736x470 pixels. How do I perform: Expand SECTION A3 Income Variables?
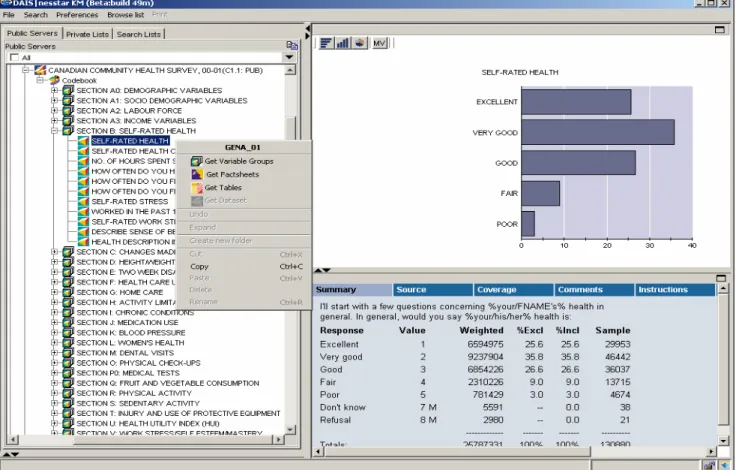click(x=54, y=121)
